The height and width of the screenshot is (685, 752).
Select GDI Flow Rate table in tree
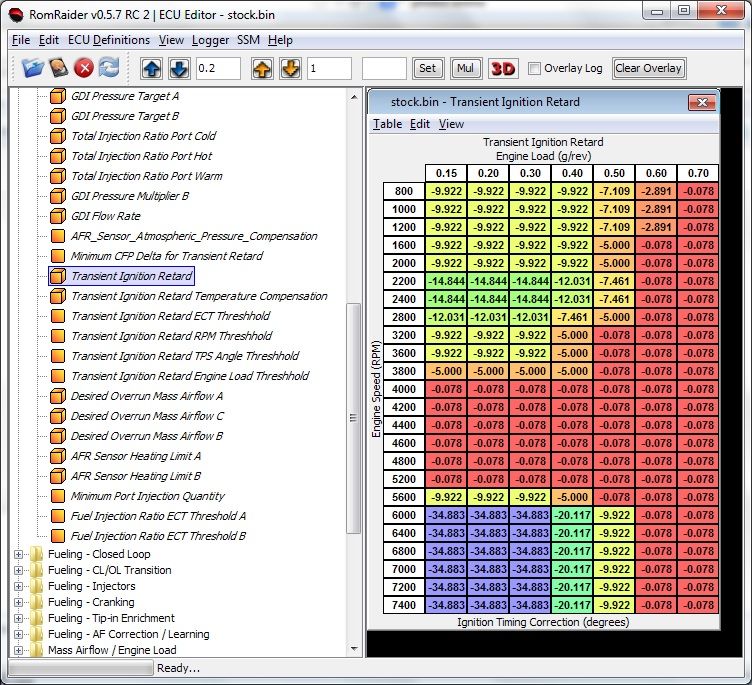point(105,216)
